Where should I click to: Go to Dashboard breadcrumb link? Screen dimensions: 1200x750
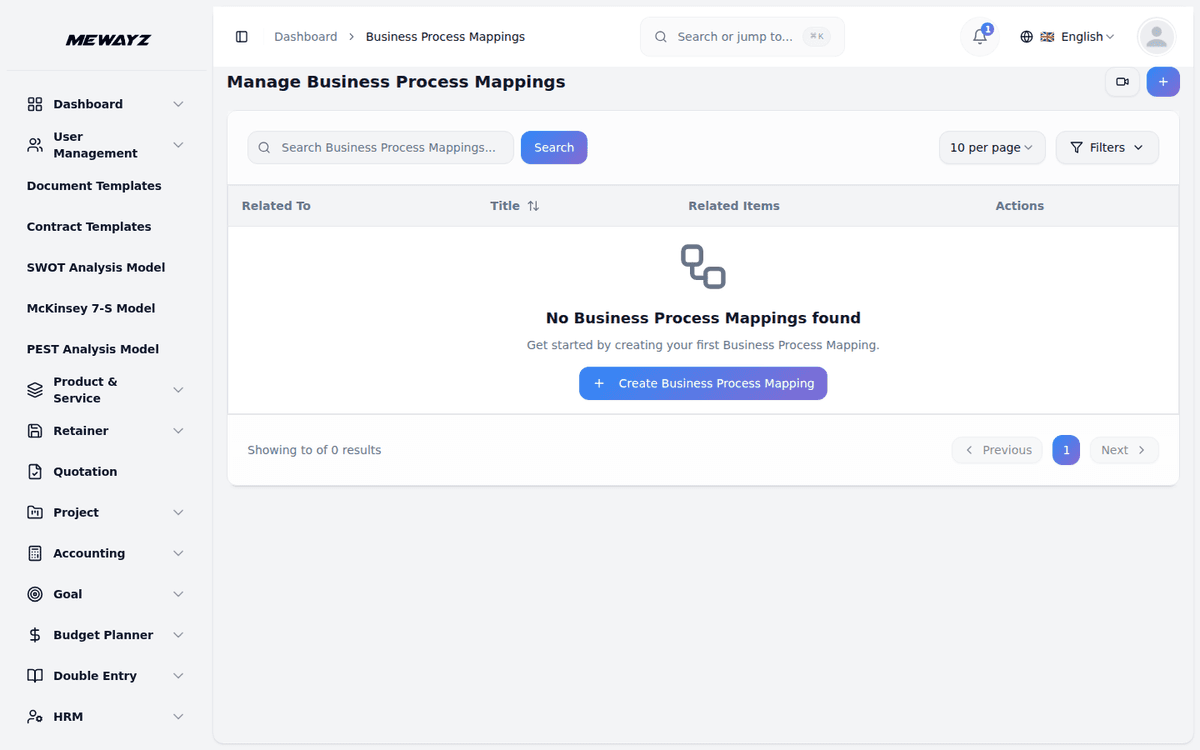point(306,37)
